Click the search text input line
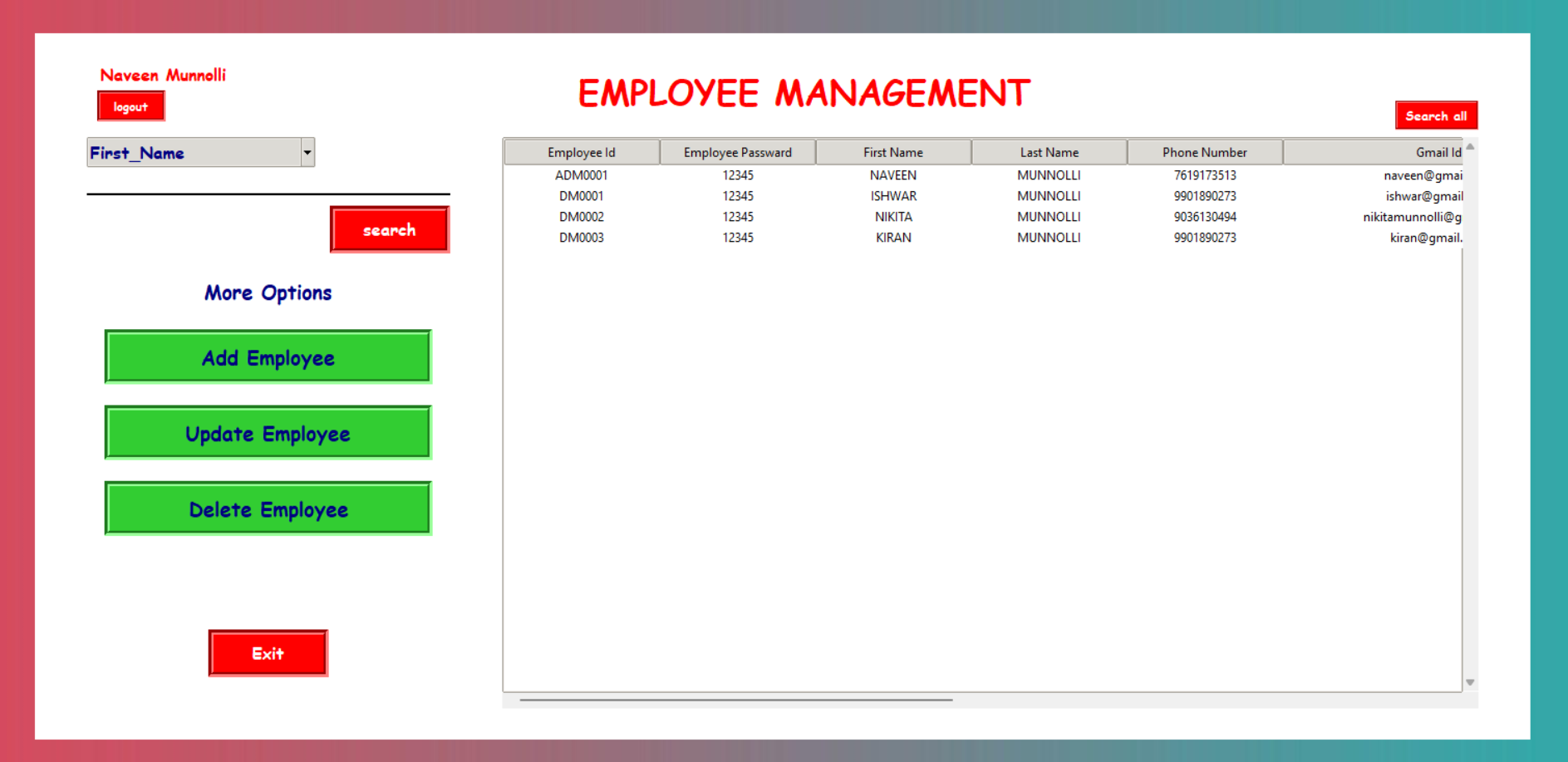This screenshot has height=762, width=1568. coord(268,184)
